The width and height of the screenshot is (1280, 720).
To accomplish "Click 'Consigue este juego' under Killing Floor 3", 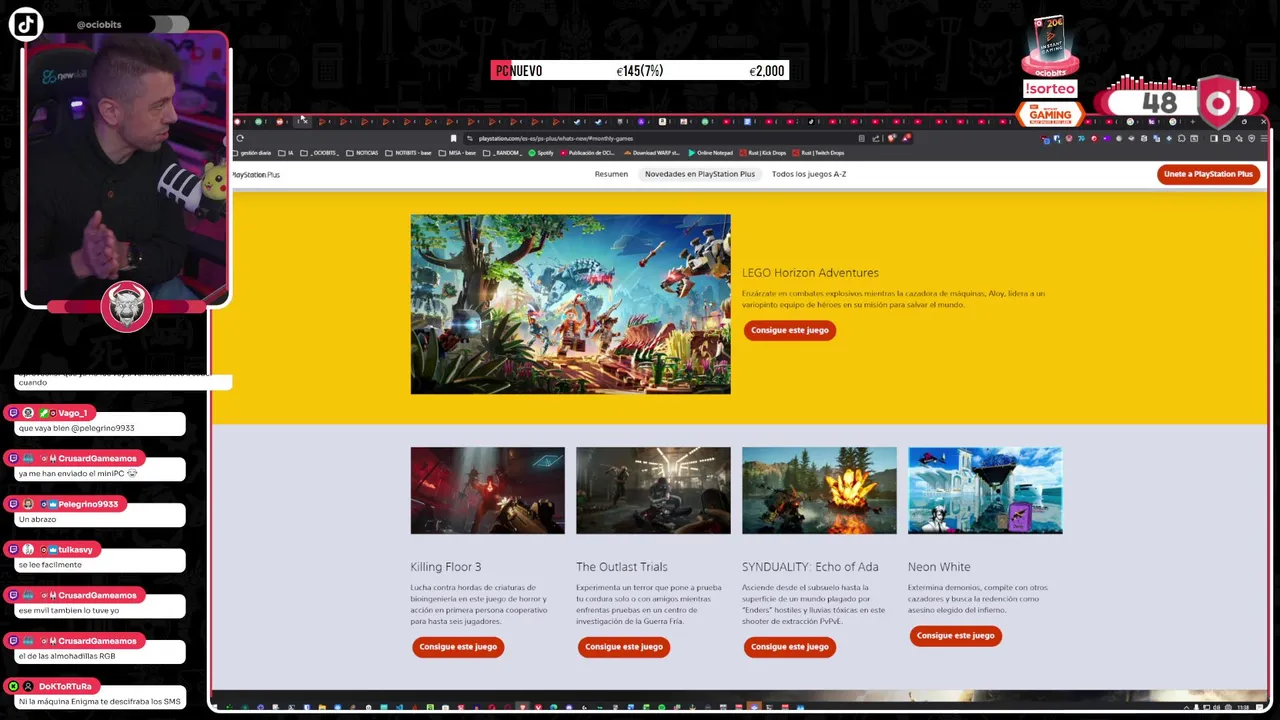I will [458, 647].
